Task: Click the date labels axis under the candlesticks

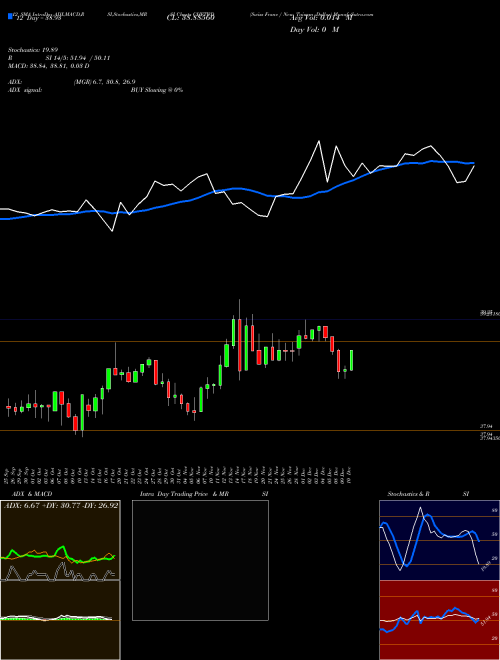Action: (x=179, y=474)
